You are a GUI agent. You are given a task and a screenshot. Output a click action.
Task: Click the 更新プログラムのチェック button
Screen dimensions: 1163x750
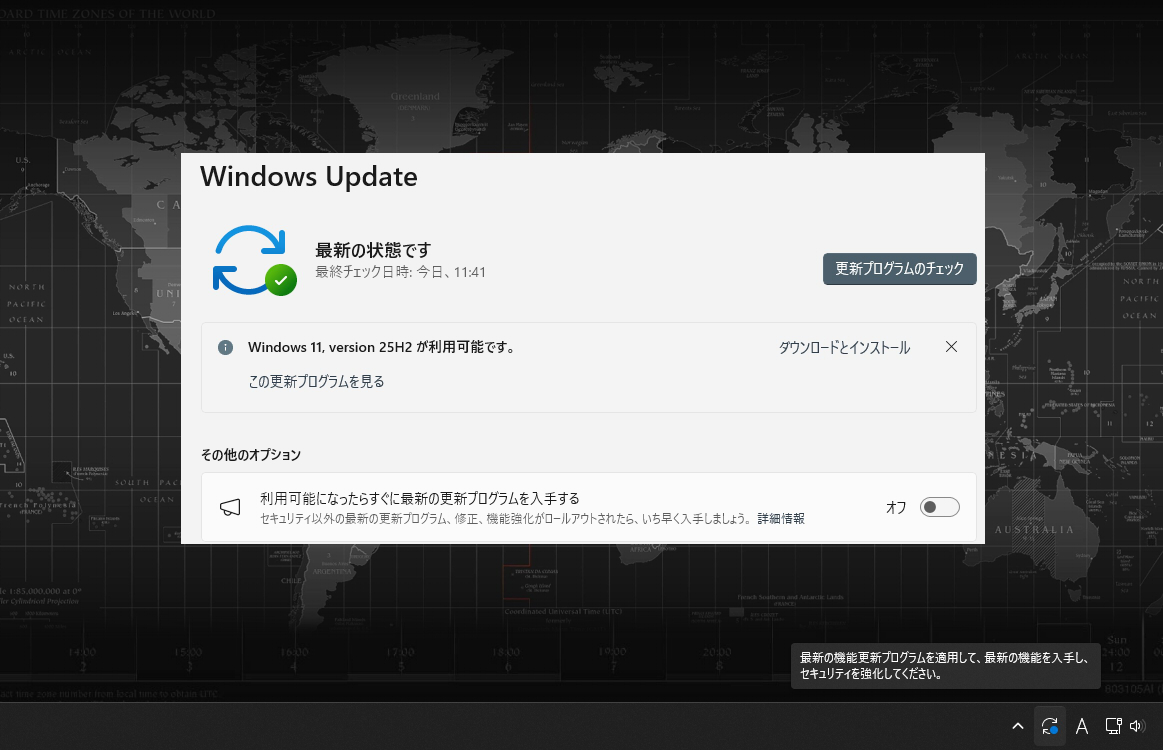coord(899,269)
